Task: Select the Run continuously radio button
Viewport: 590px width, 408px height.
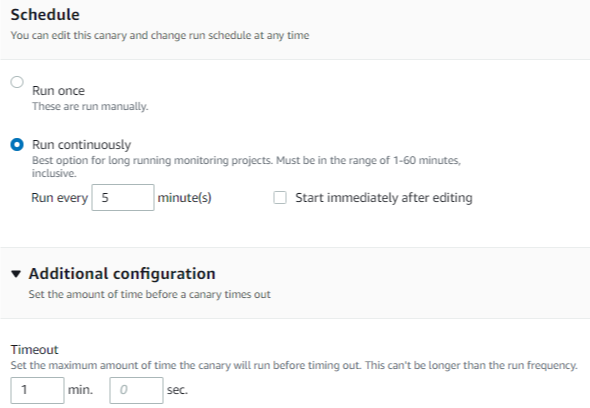Action: 17,145
